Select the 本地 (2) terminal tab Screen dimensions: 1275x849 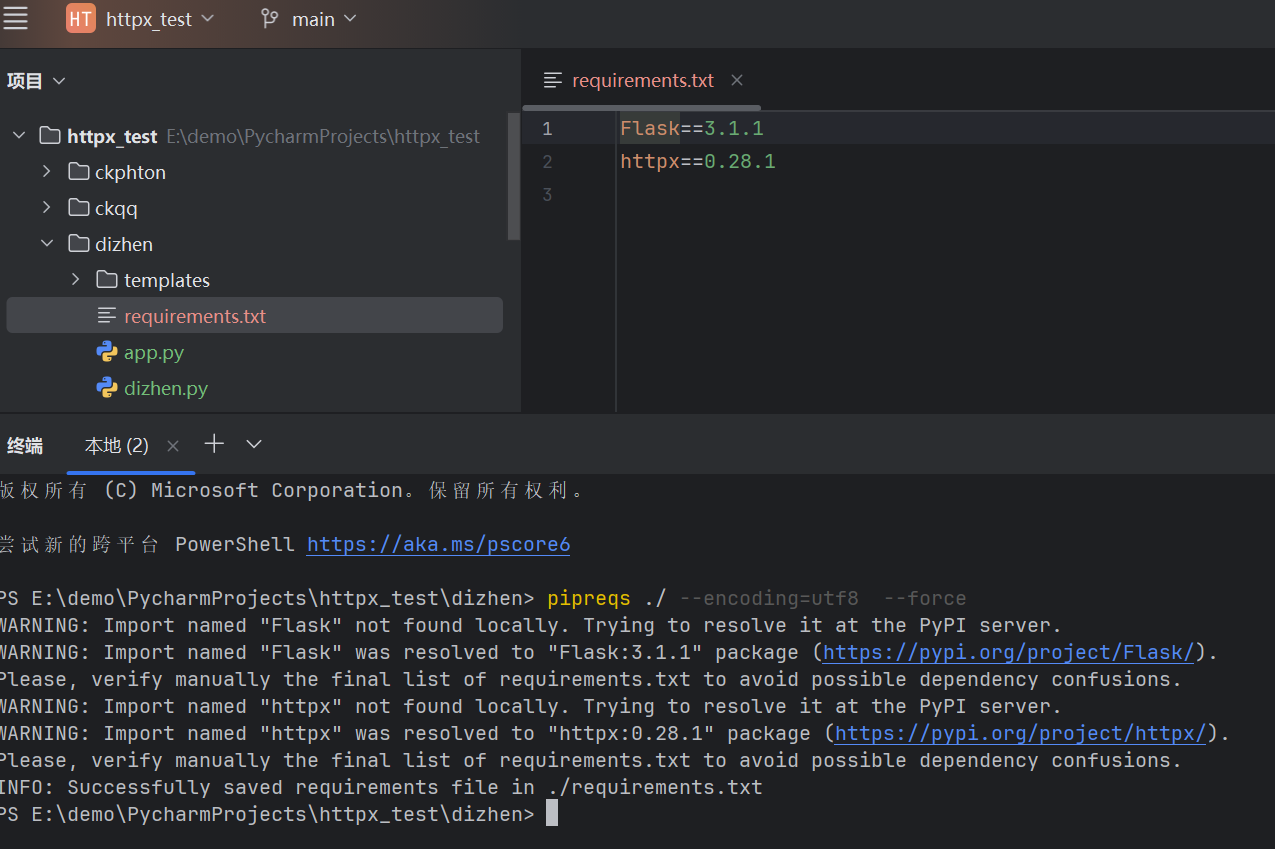tap(116, 446)
